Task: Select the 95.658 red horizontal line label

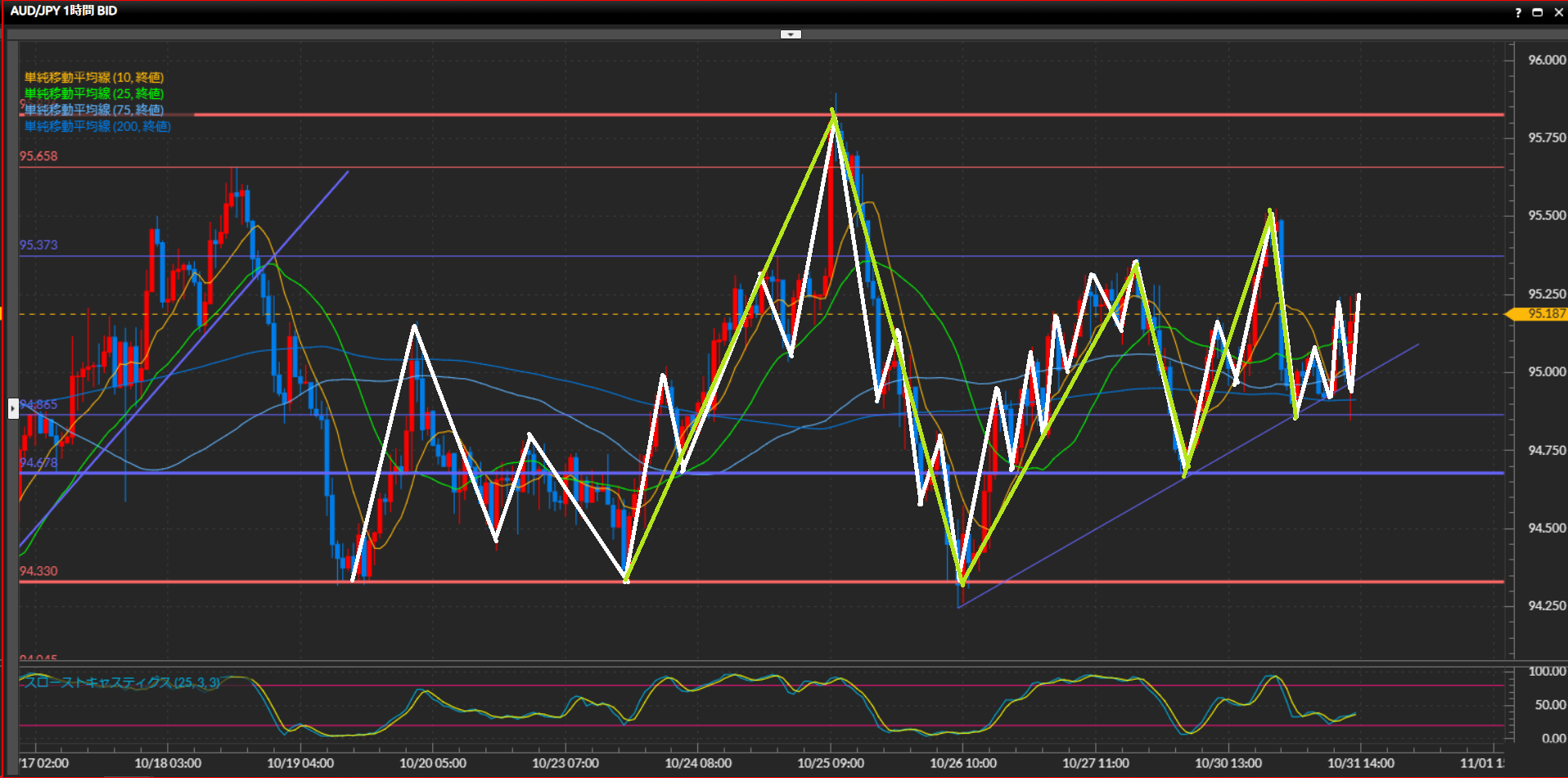Action: (38, 156)
